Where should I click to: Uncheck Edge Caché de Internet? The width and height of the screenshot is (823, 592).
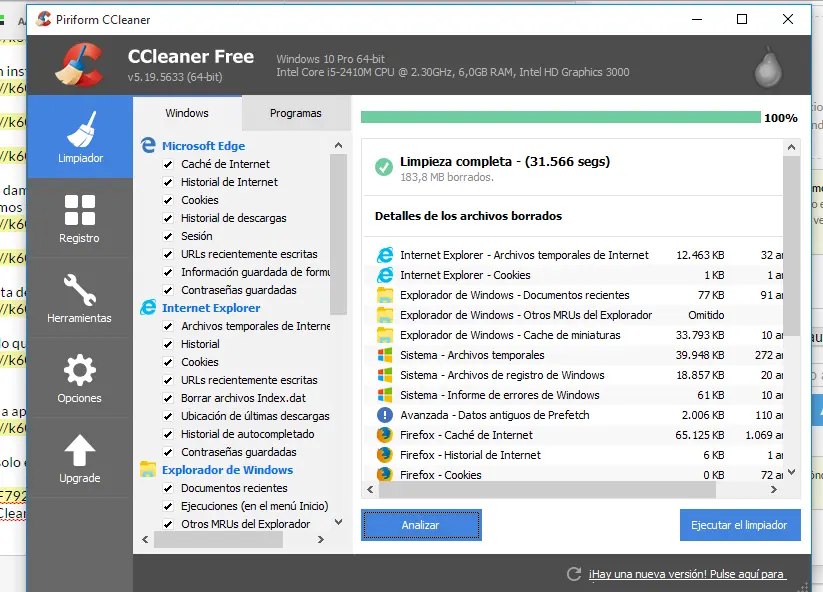tap(168, 164)
